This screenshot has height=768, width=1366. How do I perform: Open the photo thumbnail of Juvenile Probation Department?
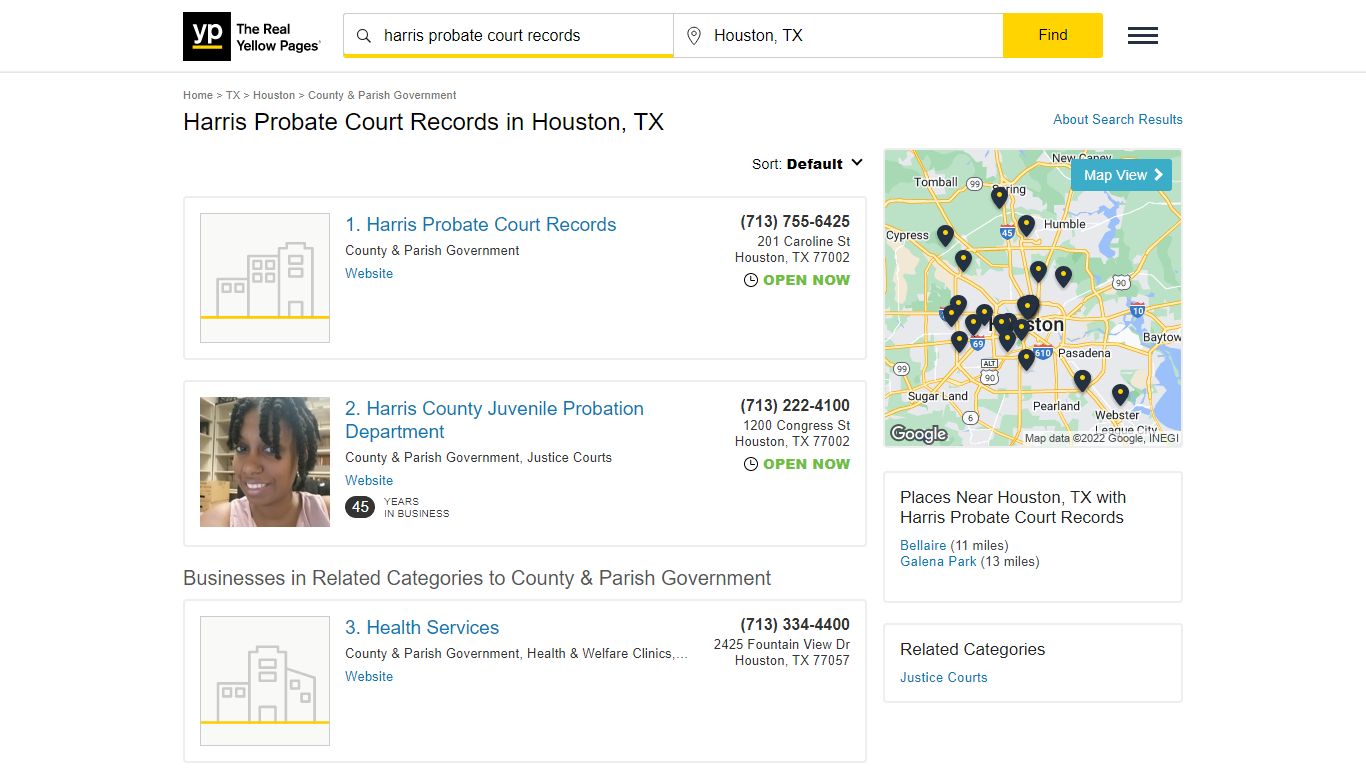tap(265, 462)
